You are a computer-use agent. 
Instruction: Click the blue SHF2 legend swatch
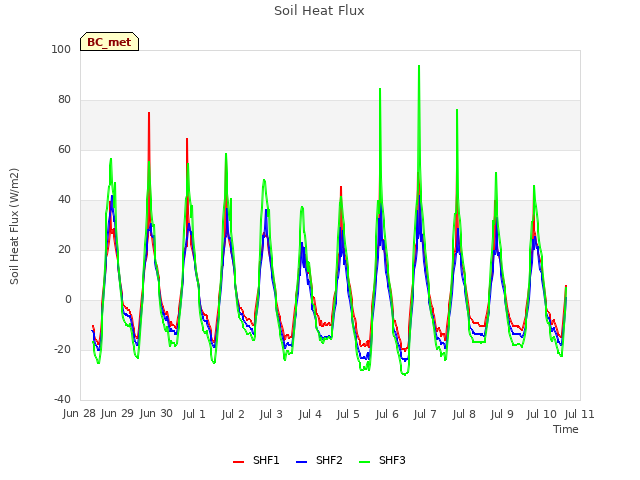pyautogui.click(x=301, y=462)
